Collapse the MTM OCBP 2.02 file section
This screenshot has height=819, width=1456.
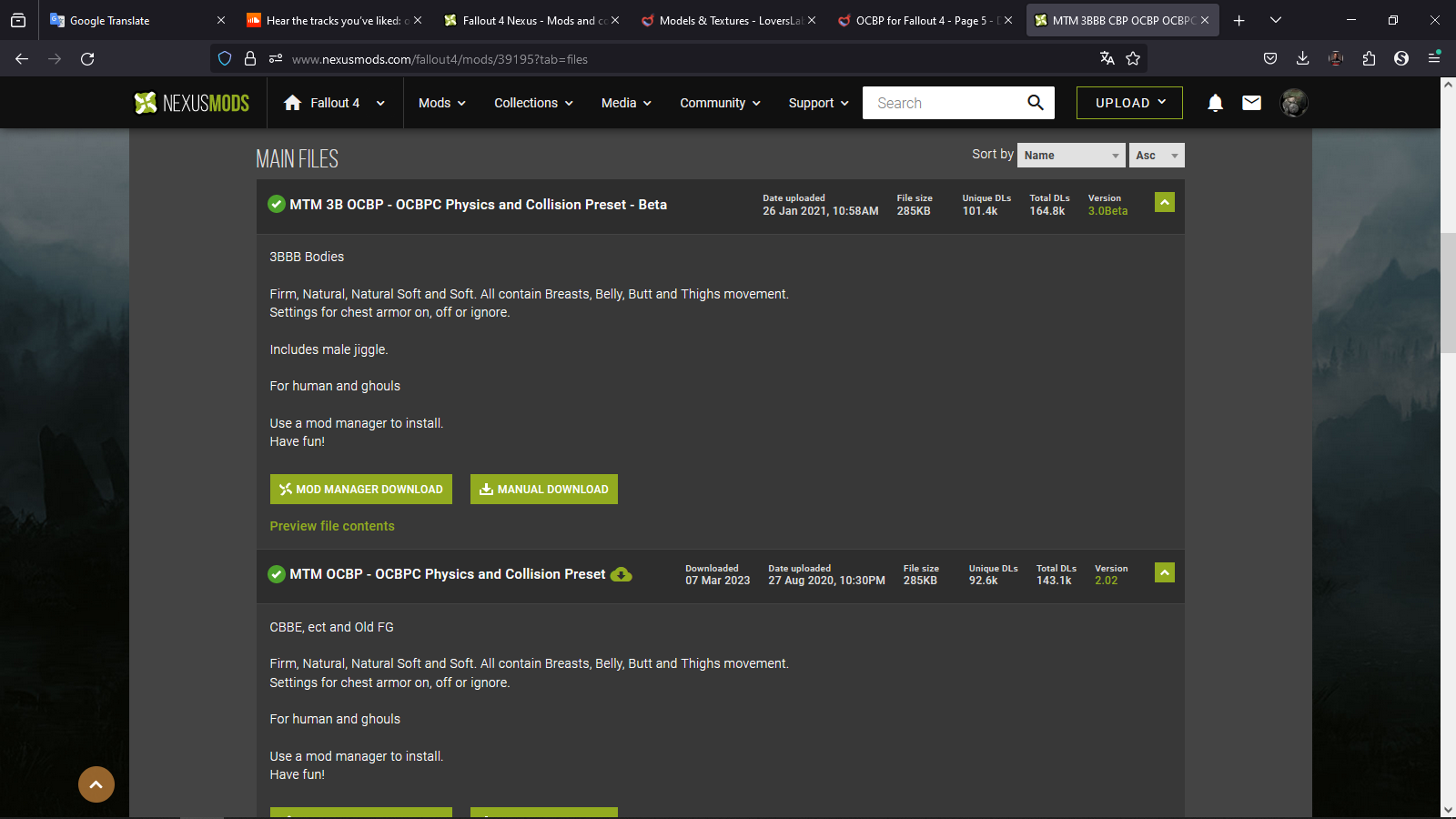click(x=1165, y=572)
